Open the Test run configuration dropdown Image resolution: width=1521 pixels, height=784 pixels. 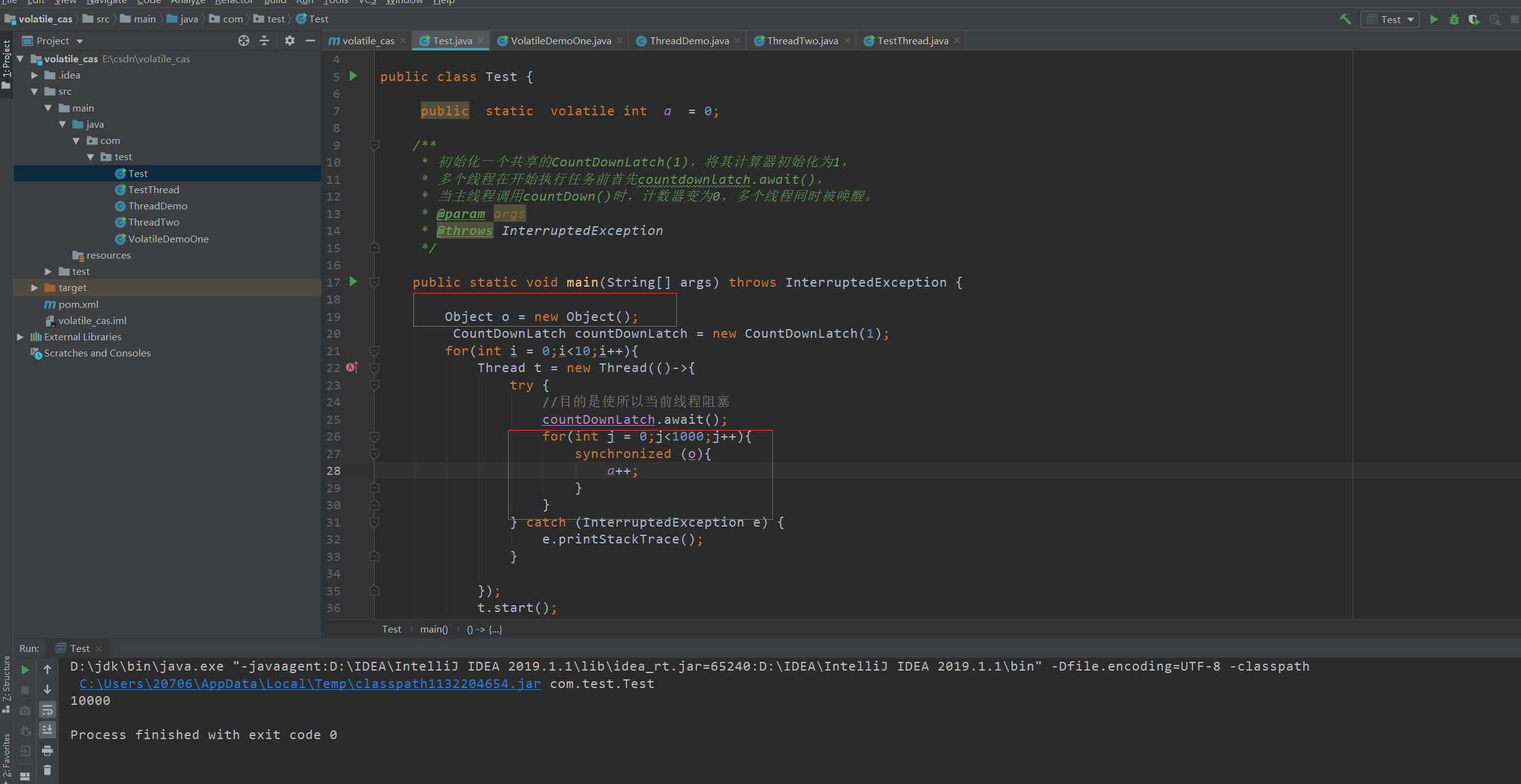click(1390, 19)
